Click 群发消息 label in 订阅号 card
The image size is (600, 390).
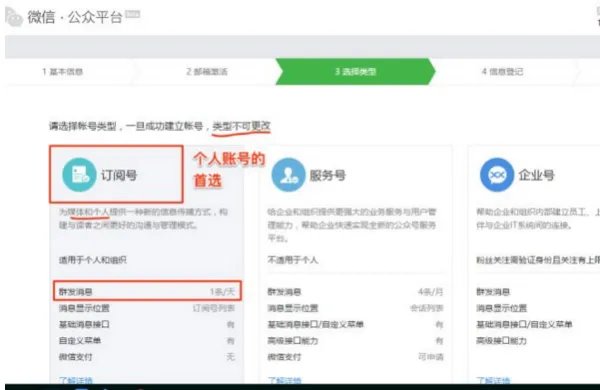[75, 292]
